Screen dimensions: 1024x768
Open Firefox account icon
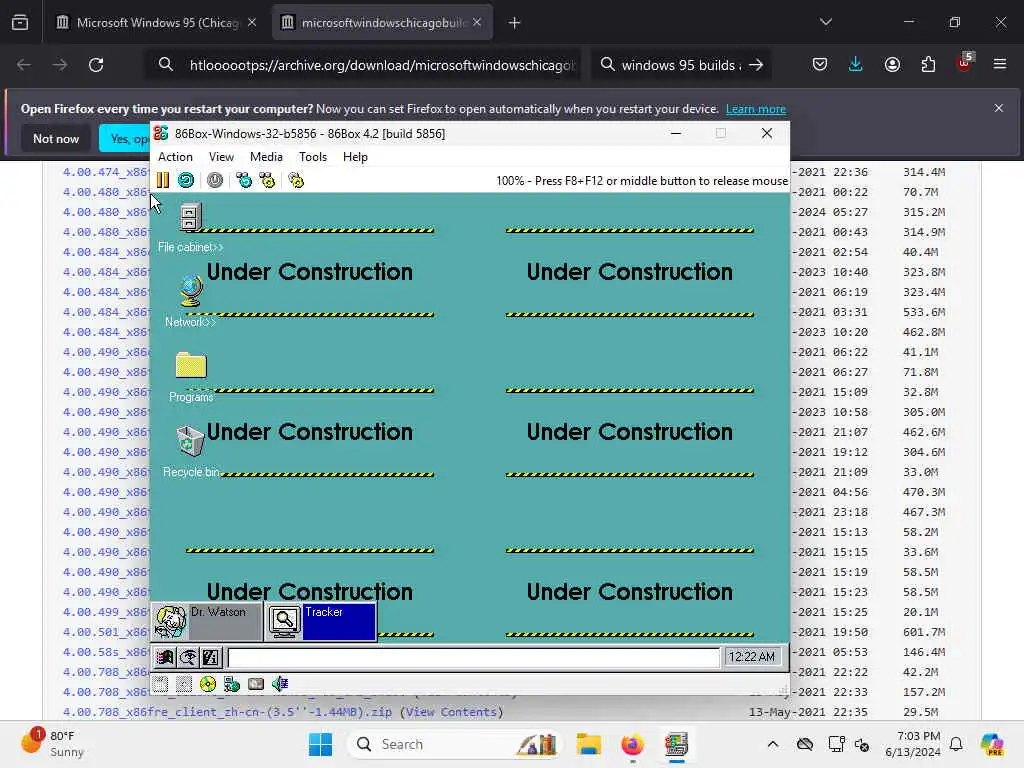click(x=892, y=64)
